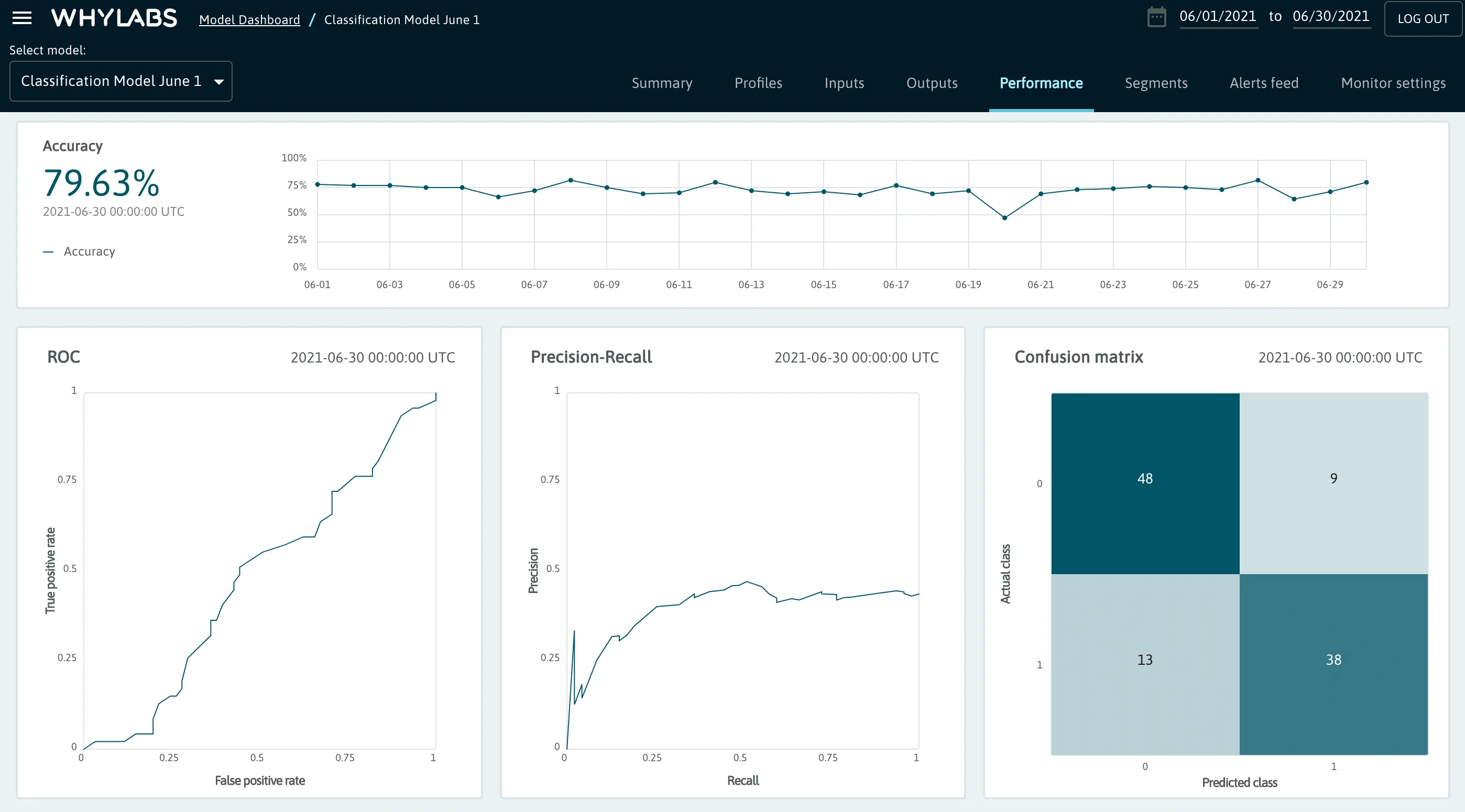Click the lowest accuracy dip data point
Image resolution: width=1465 pixels, height=812 pixels.
(x=1004, y=218)
